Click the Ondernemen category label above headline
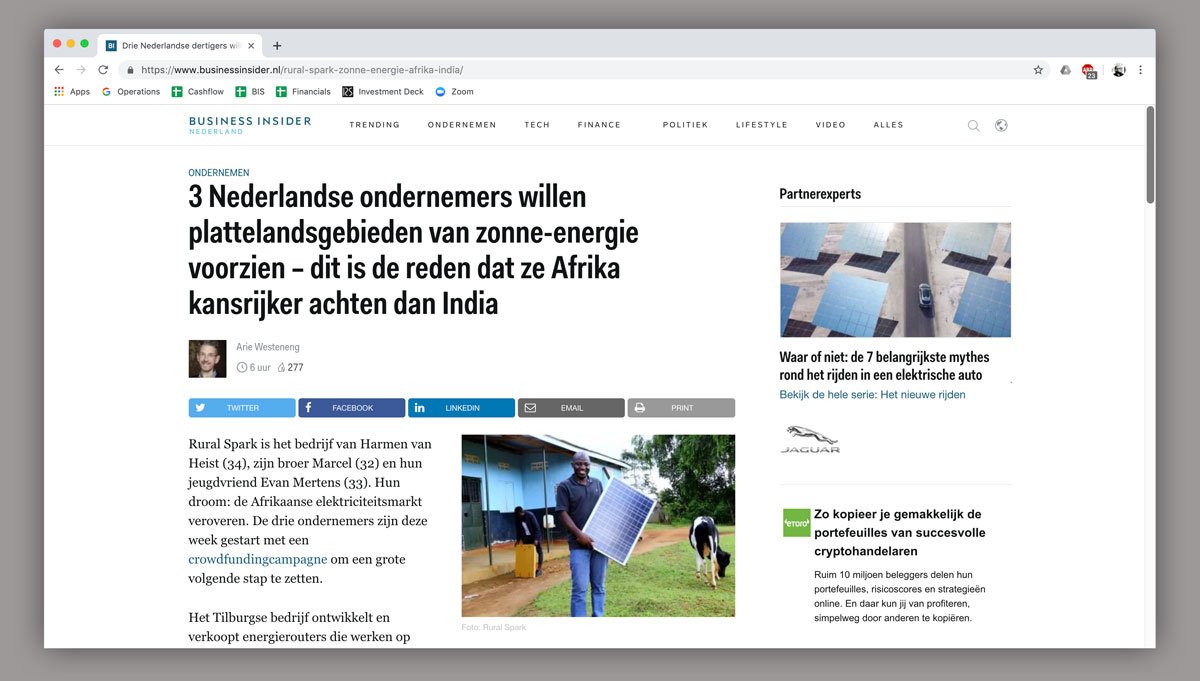 click(219, 173)
